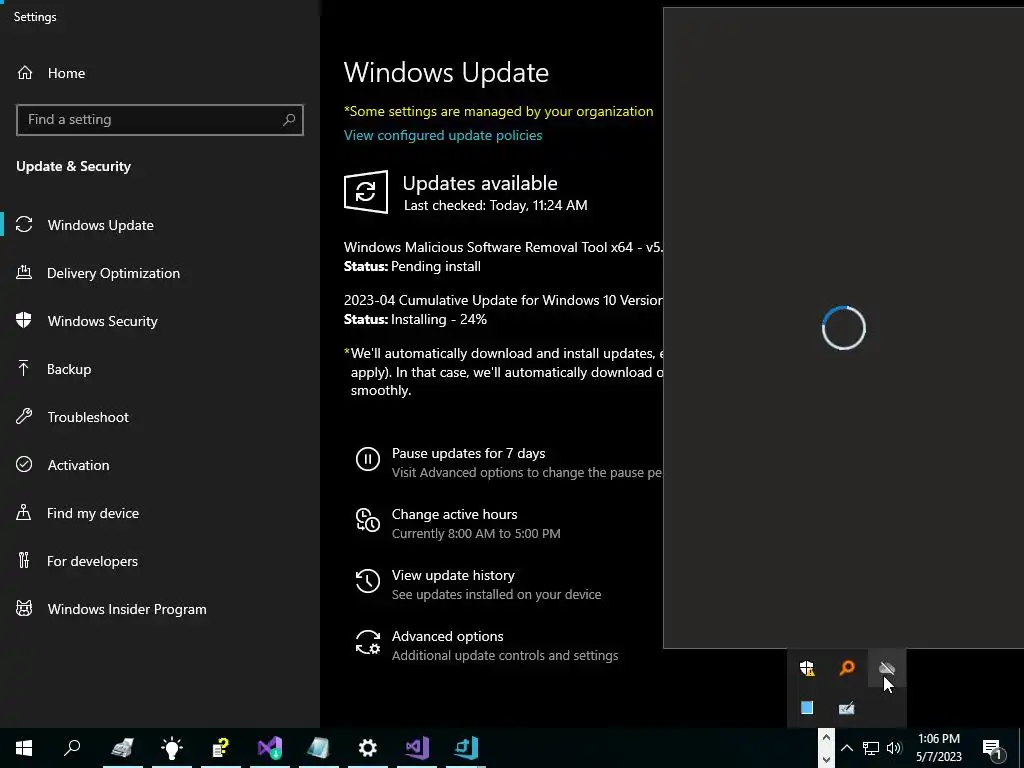The image size is (1024, 768).
Task: Collapse the hidden tray icons chevron
Action: (846, 748)
